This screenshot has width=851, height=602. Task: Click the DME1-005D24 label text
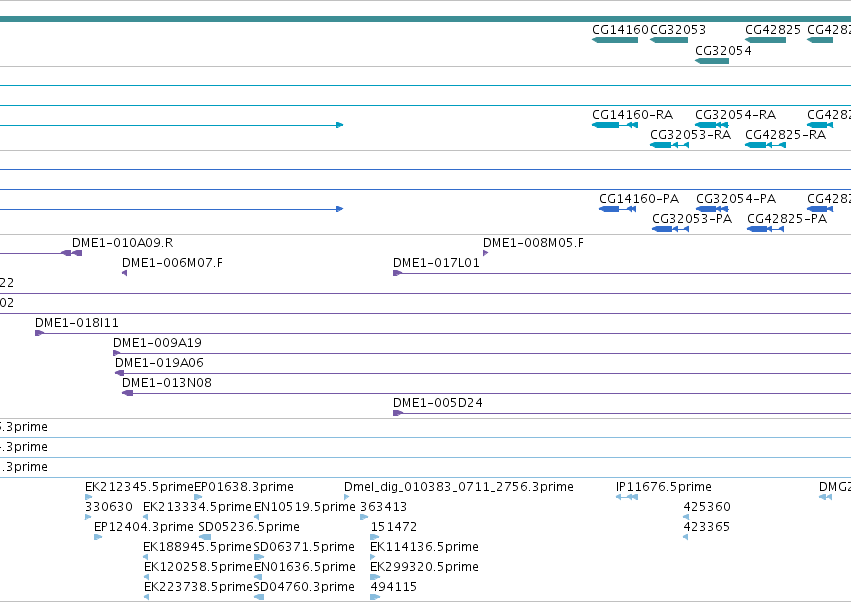[x=437, y=403]
